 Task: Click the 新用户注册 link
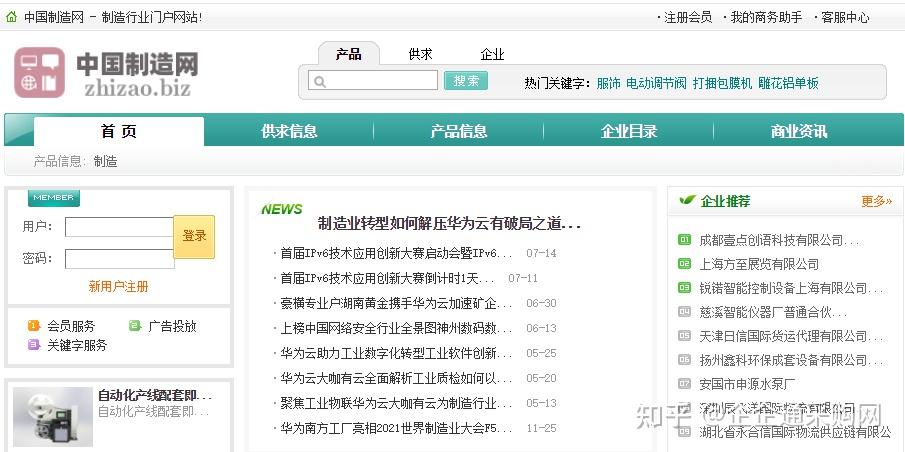(x=118, y=286)
